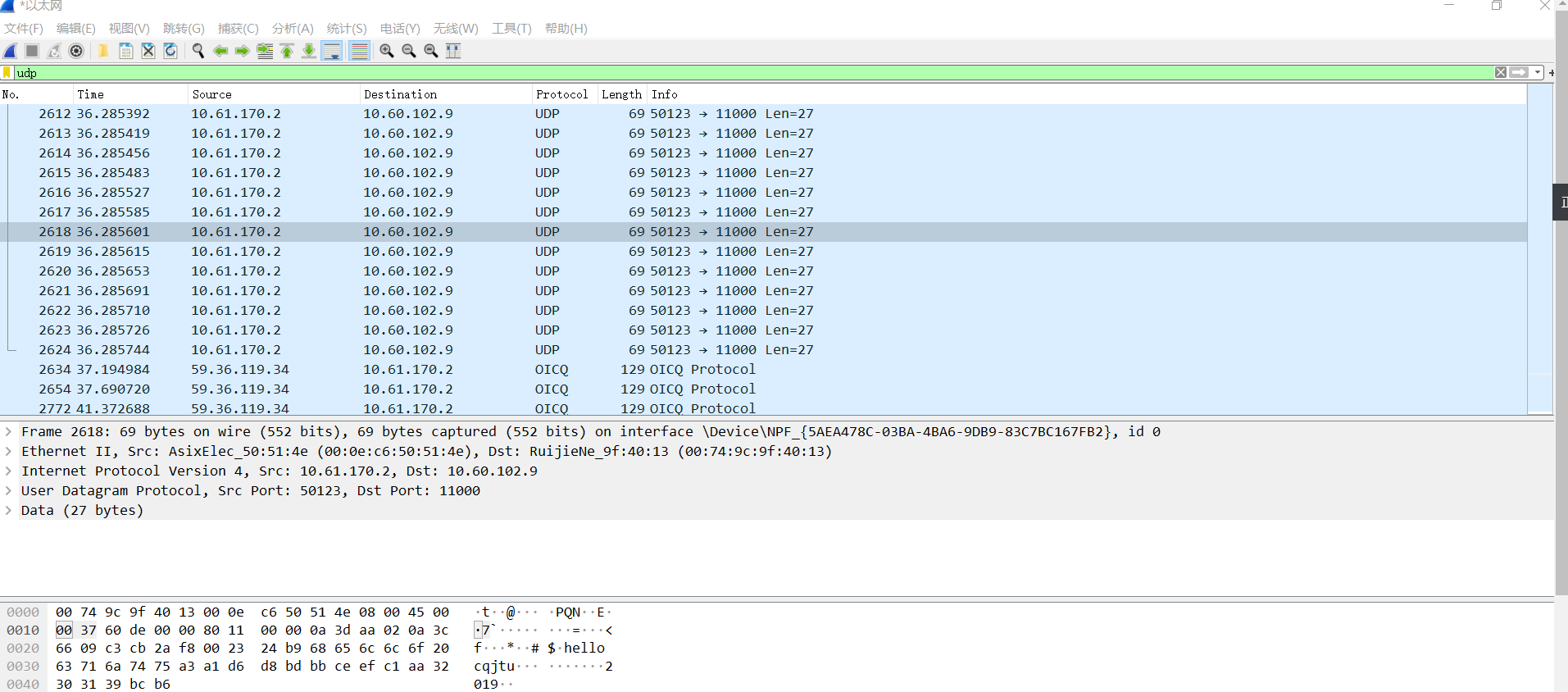The image size is (1568, 692).
Task: Open the 工具(T) menu
Action: click(x=511, y=29)
